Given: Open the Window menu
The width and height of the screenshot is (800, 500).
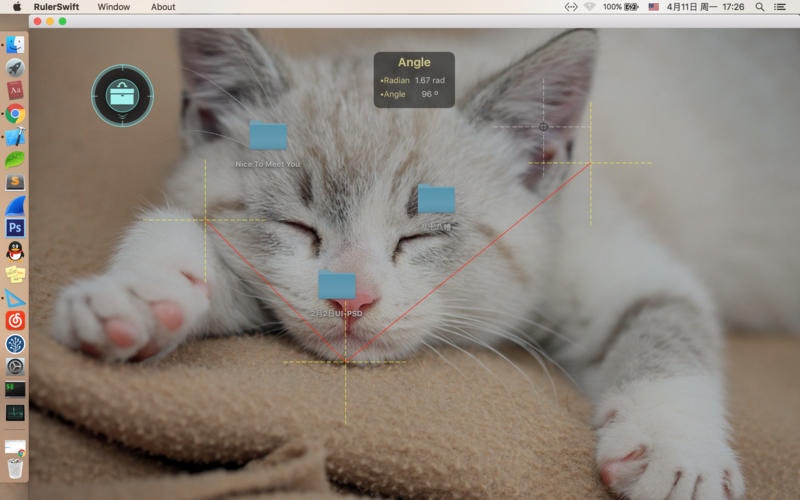Looking at the screenshot, I should tap(113, 7).
